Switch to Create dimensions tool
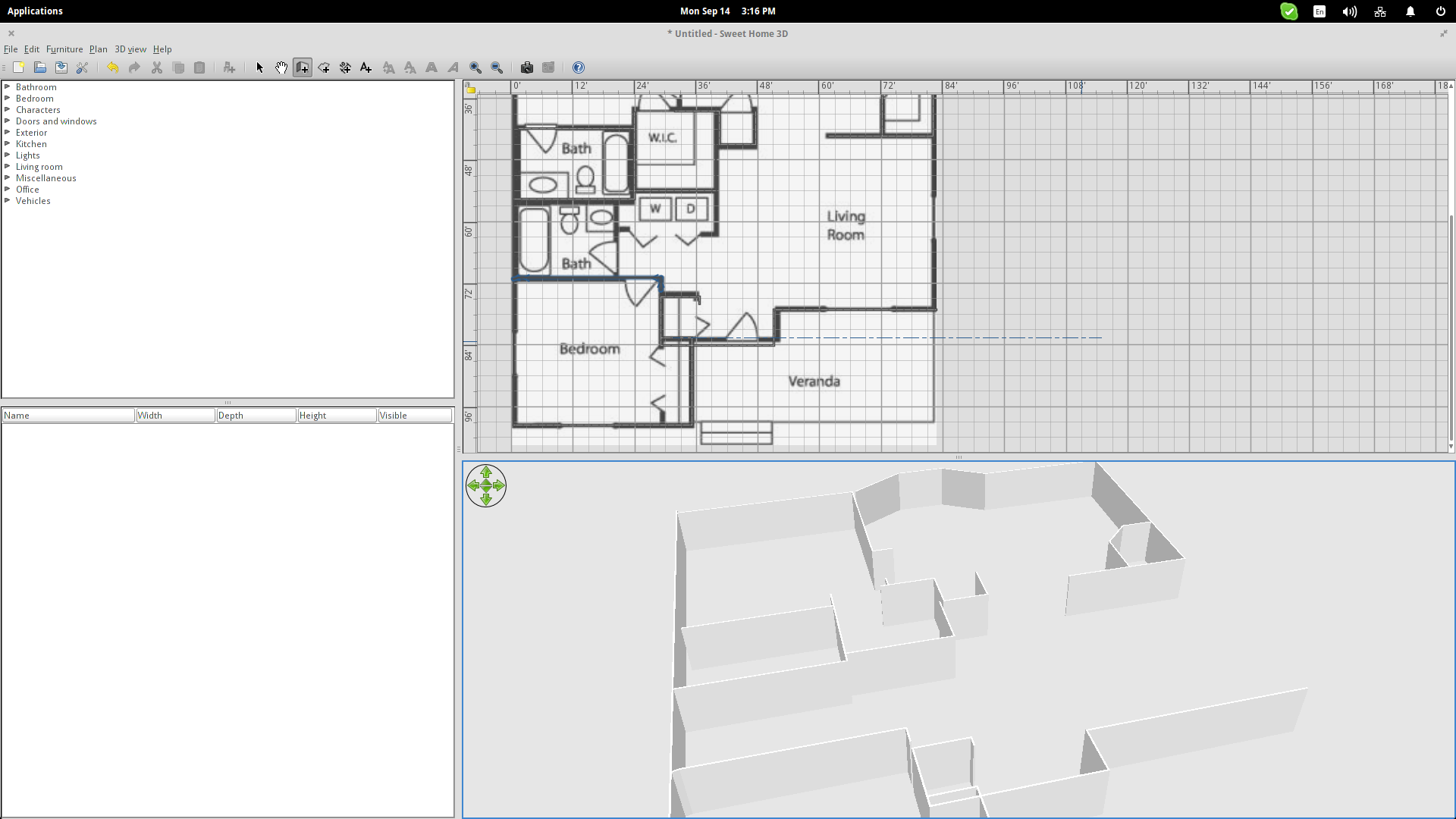The image size is (1456, 819). coord(345,67)
